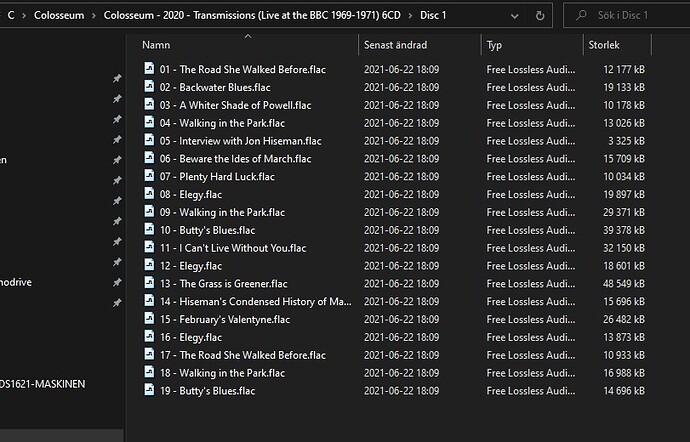Viewport: 690px width, 442px height.
Task: Click the file icon for 04 - Walking in the Park.flac
Action: 150,122
